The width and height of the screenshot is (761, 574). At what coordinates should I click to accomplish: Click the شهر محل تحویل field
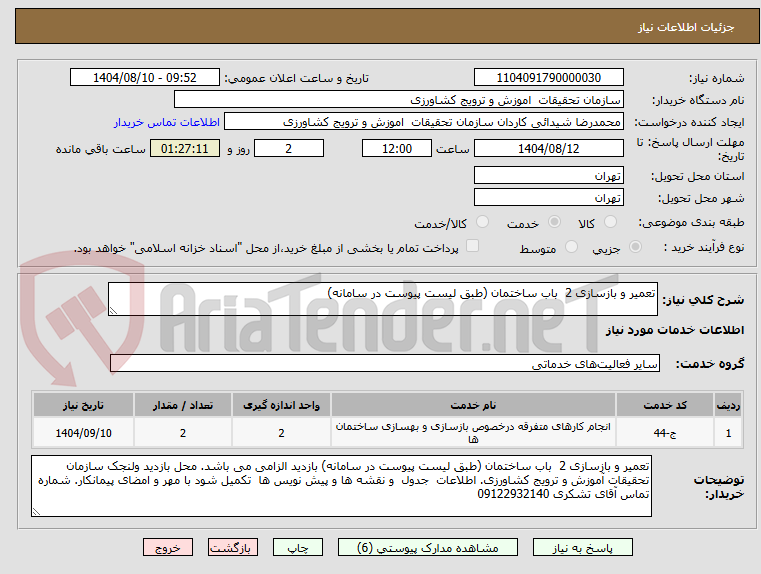[x=548, y=197]
